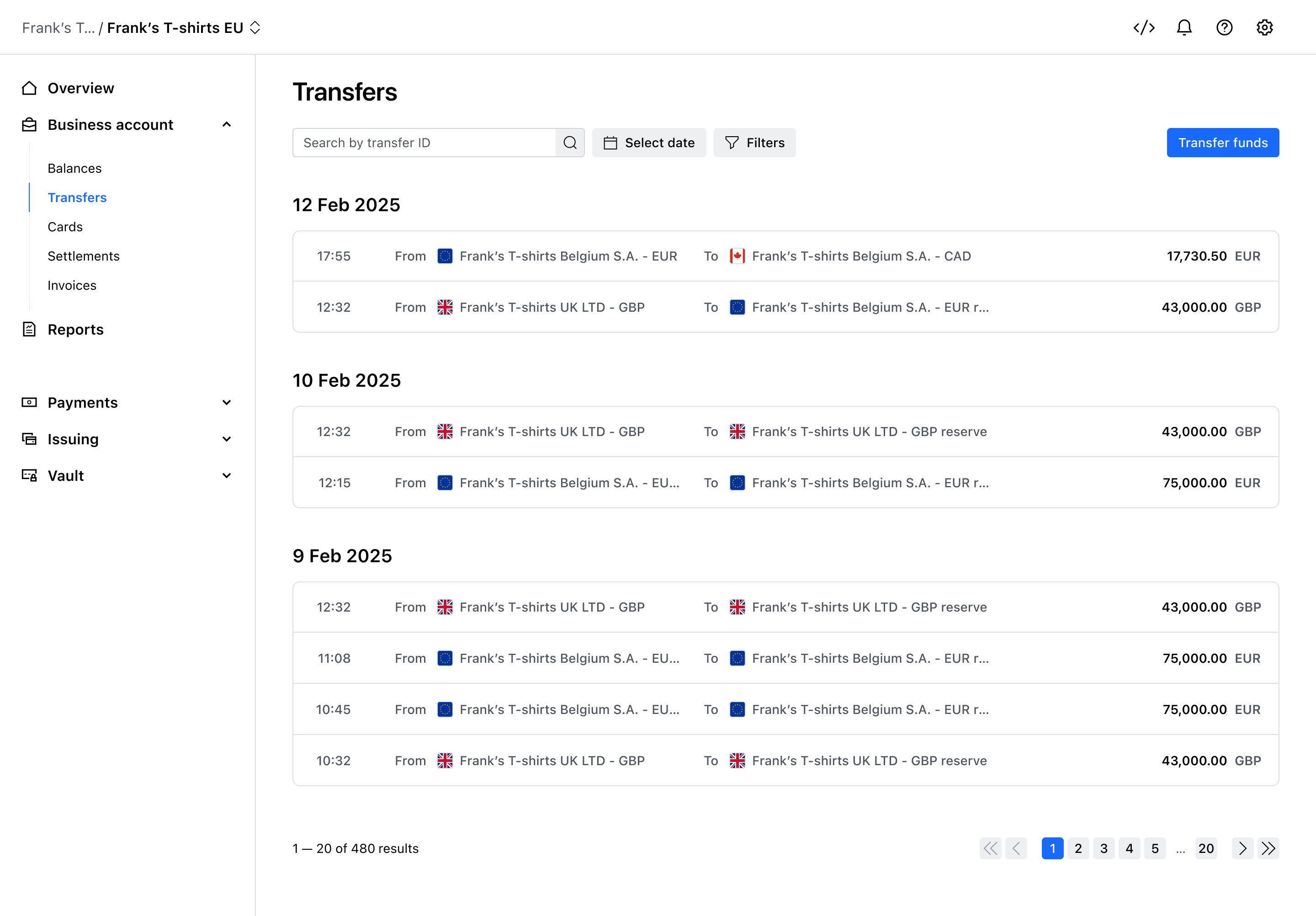
Task: Go to next page arrow
Action: coord(1242,848)
